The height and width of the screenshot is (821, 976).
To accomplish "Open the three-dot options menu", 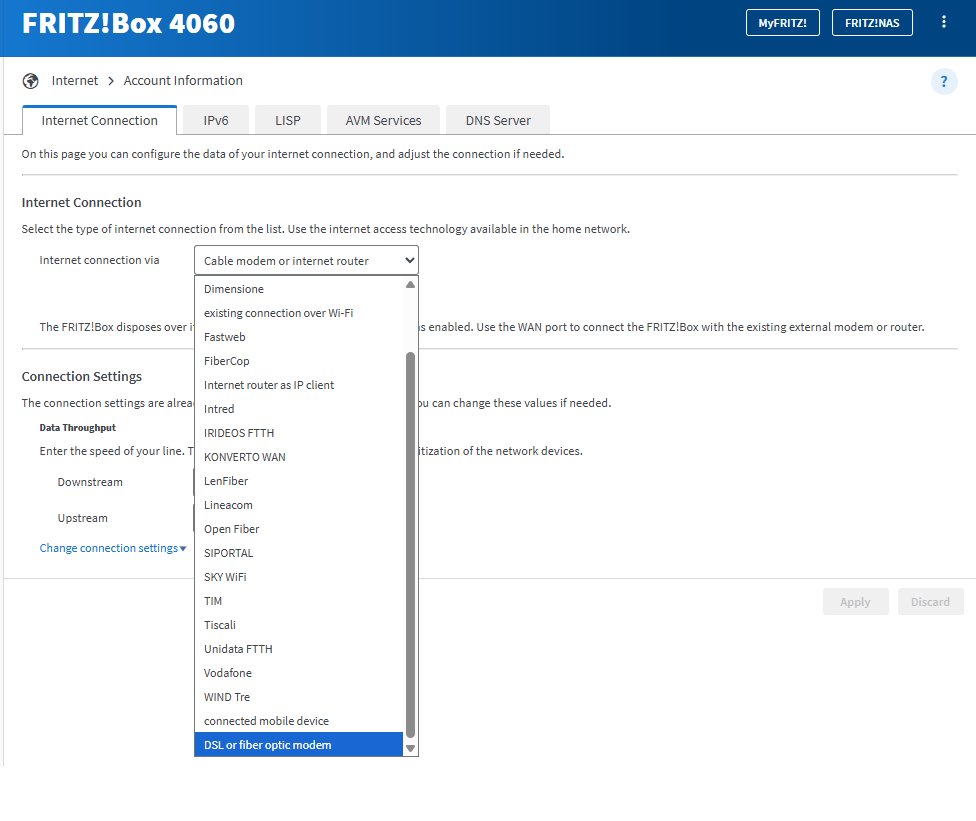I will point(944,22).
